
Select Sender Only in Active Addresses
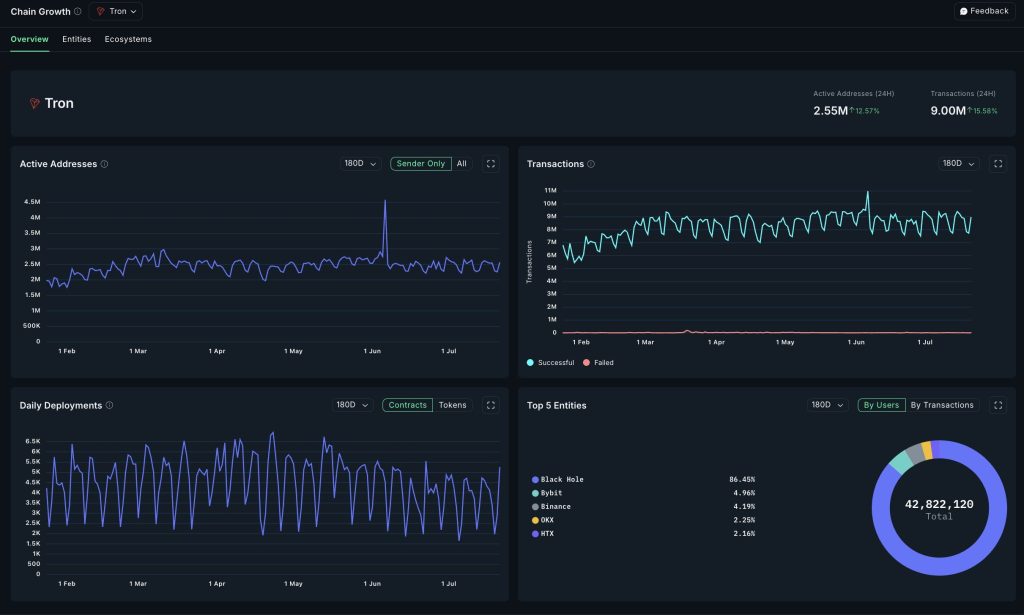pyautogui.click(x=421, y=164)
